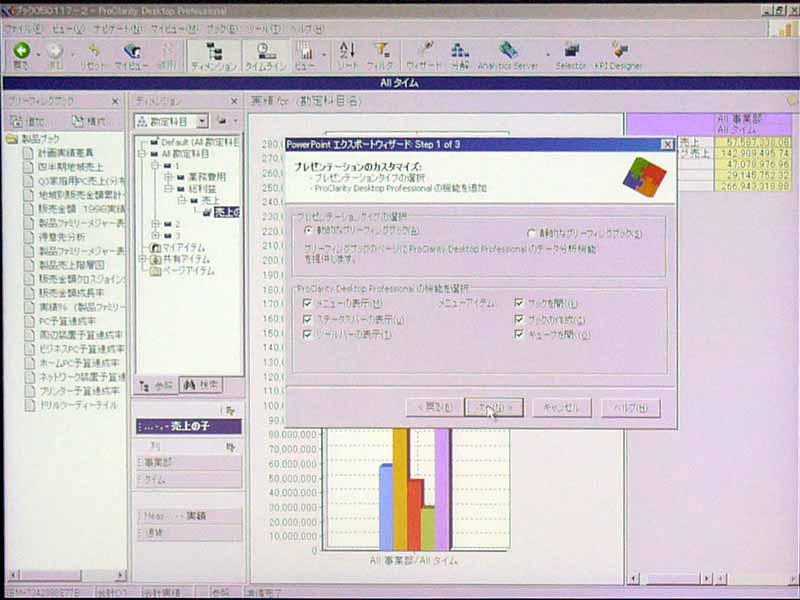Screen dimensions: 800x600
Task: Open the Selector toolbar icon
Action: [571, 50]
